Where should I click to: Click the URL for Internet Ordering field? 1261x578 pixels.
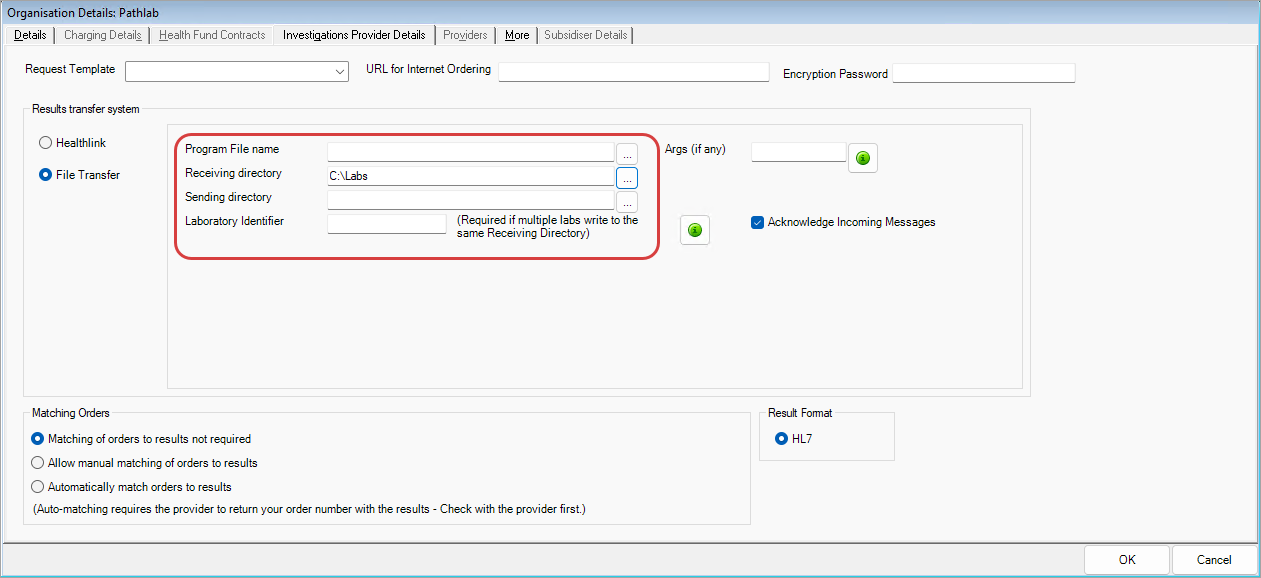pyautogui.click(x=633, y=72)
